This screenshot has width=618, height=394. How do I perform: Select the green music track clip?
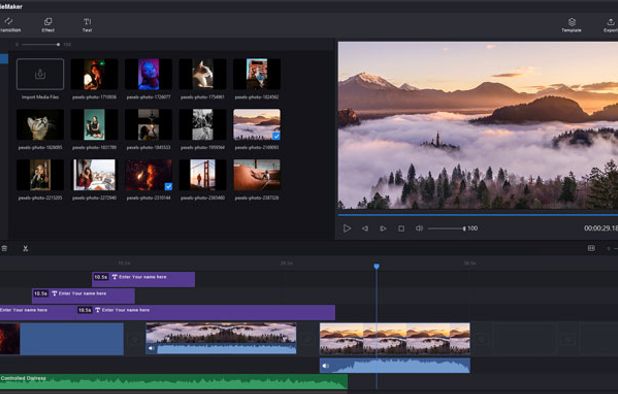tap(174, 382)
